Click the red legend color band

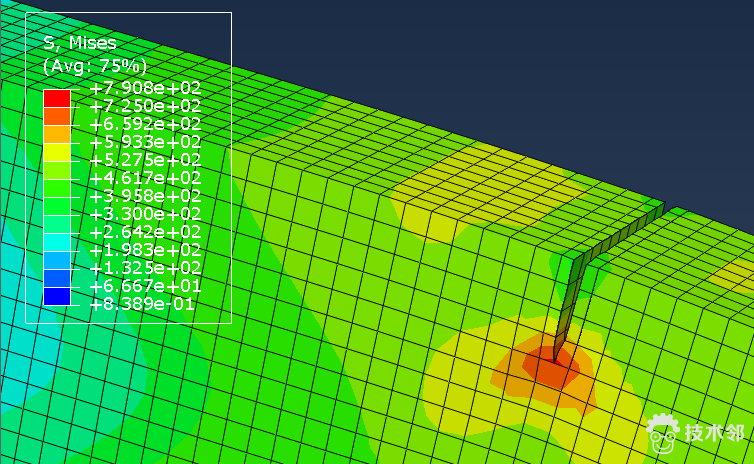[x=57, y=98]
